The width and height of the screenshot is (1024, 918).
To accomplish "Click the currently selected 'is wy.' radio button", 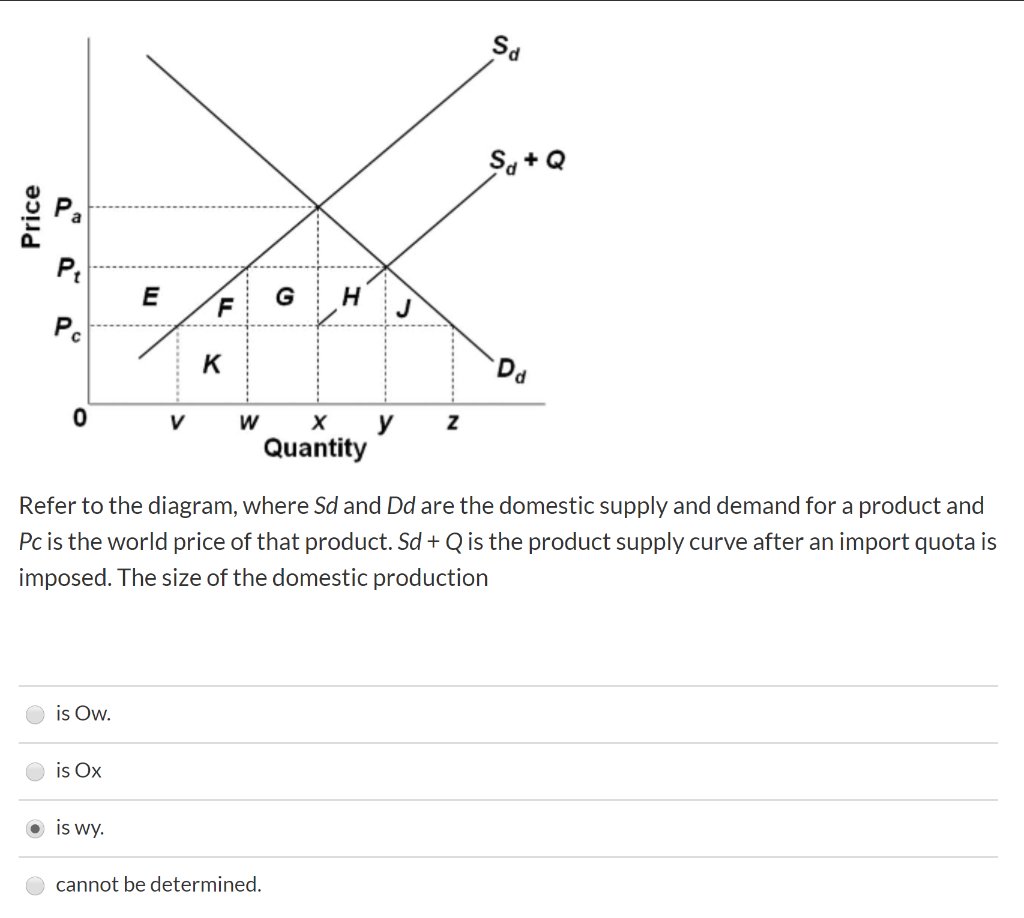I will click(35, 827).
